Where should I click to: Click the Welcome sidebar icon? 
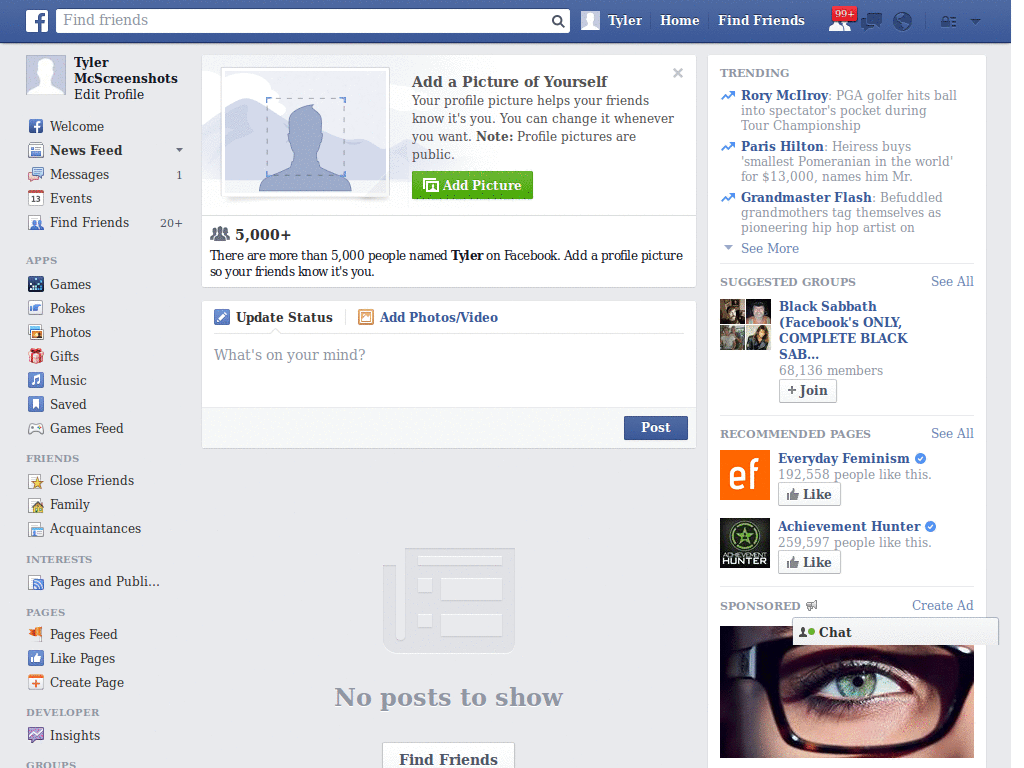click(36, 126)
